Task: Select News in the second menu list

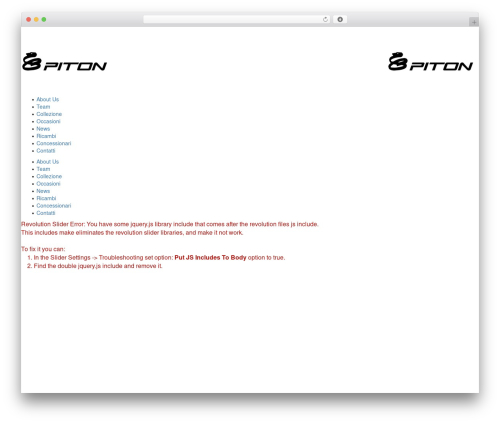Action: tap(43, 191)
